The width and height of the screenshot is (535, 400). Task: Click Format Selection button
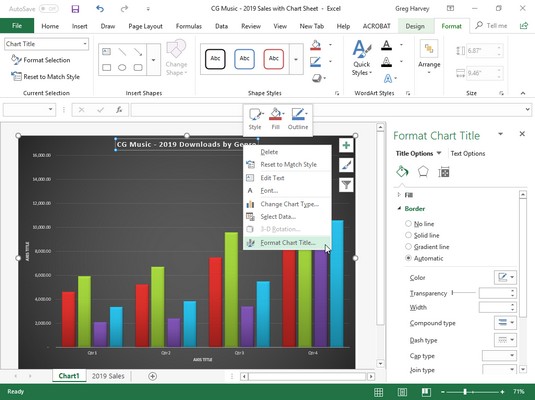pos(41,60)
